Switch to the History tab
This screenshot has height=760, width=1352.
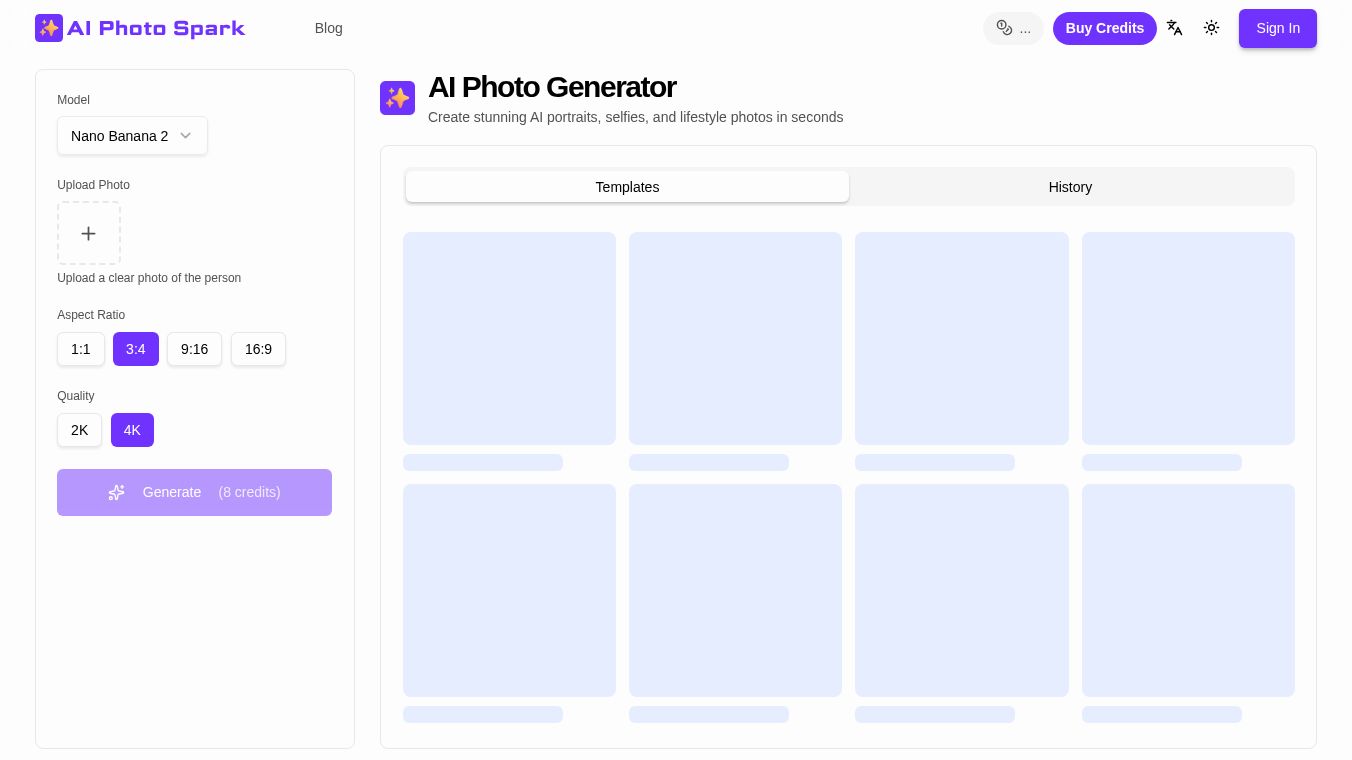click(1070, 187)
